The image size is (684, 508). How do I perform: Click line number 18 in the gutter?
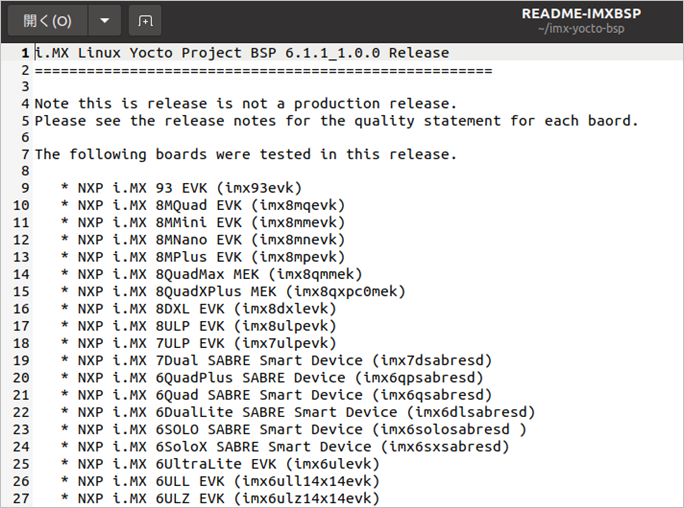click(20, 343)
